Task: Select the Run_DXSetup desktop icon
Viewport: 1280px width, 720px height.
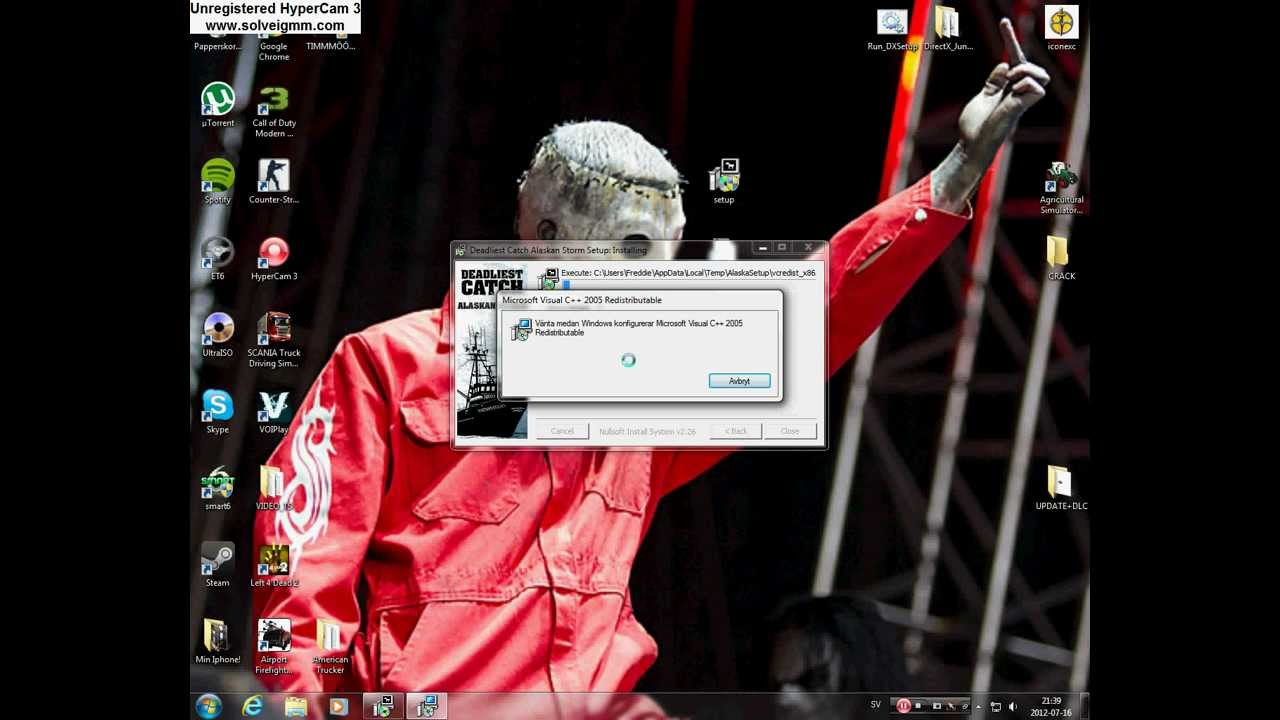Action: (x=892, y=29)
